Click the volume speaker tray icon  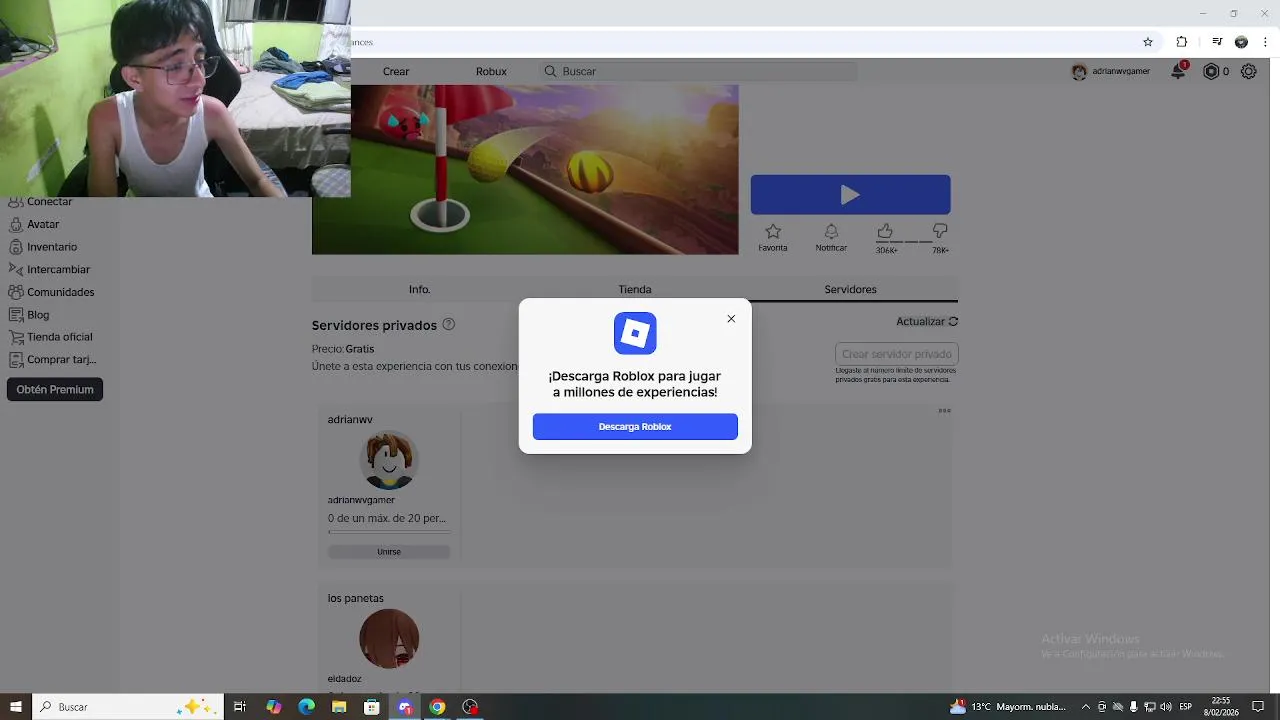coord(1166,707)
